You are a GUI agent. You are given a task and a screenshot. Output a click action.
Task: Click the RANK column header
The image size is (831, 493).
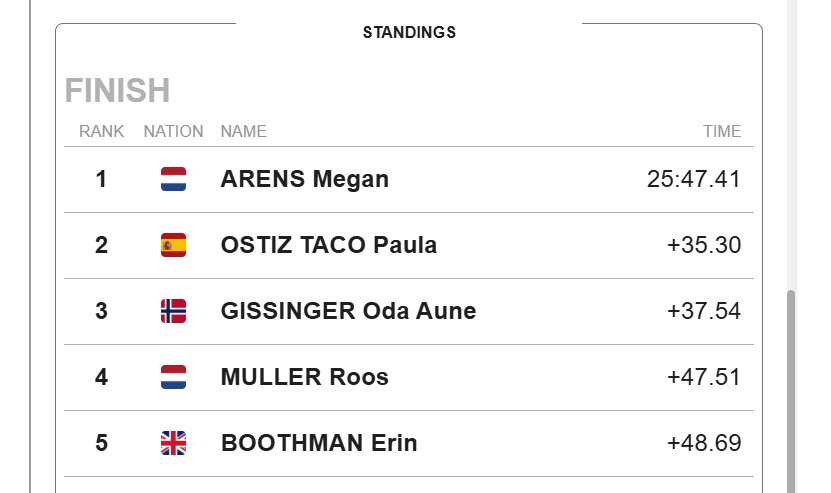point(101,131)
